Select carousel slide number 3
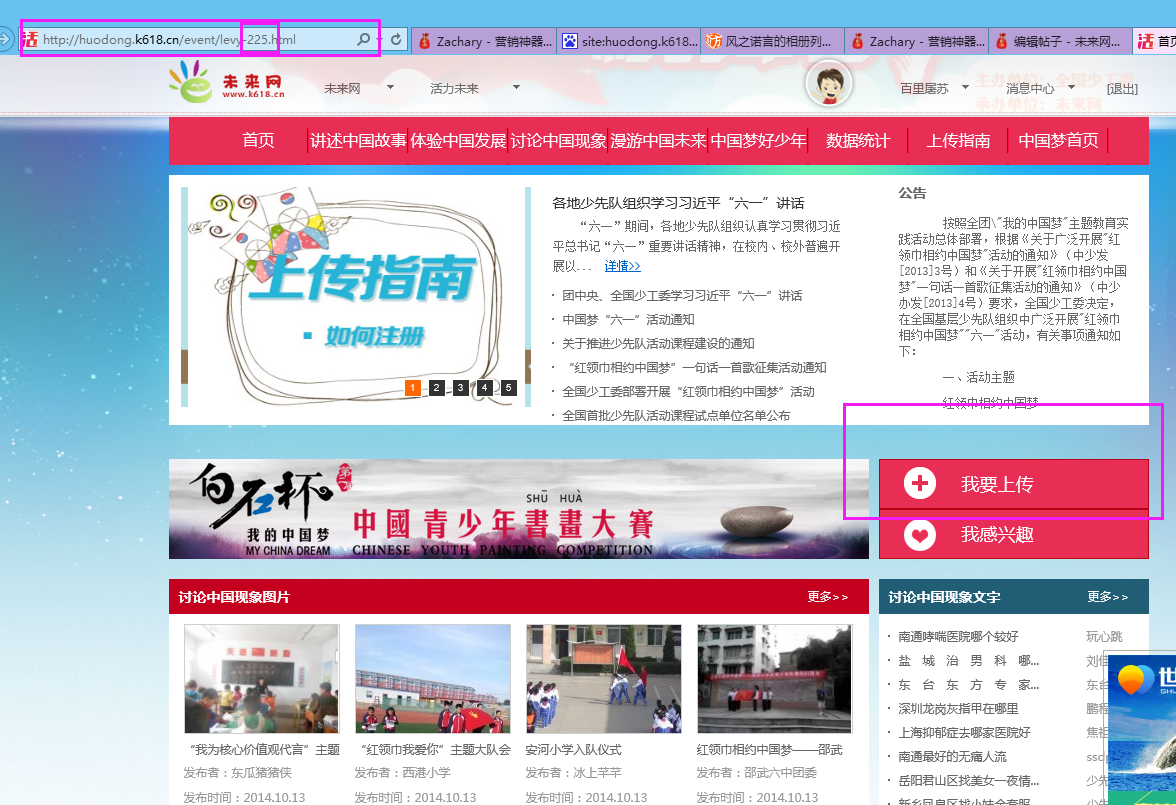The width and height of the screenshot is (1176, 805). pyautogui.click(x=460, y=387)
